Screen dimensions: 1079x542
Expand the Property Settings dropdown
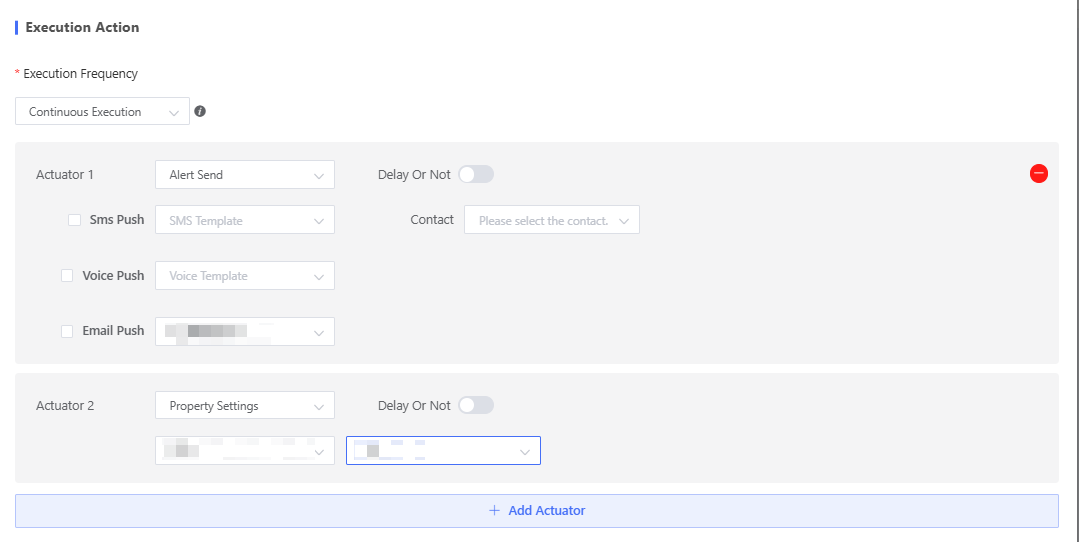tap(244, 406)
